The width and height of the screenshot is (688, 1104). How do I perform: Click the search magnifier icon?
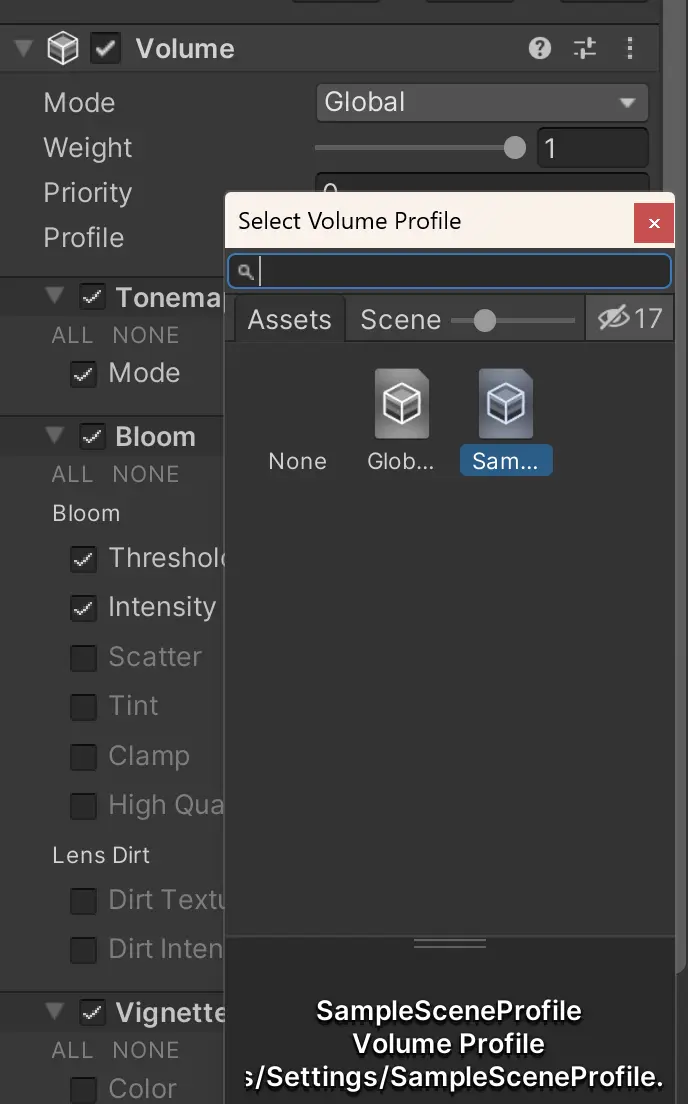(x=245, y=272)
